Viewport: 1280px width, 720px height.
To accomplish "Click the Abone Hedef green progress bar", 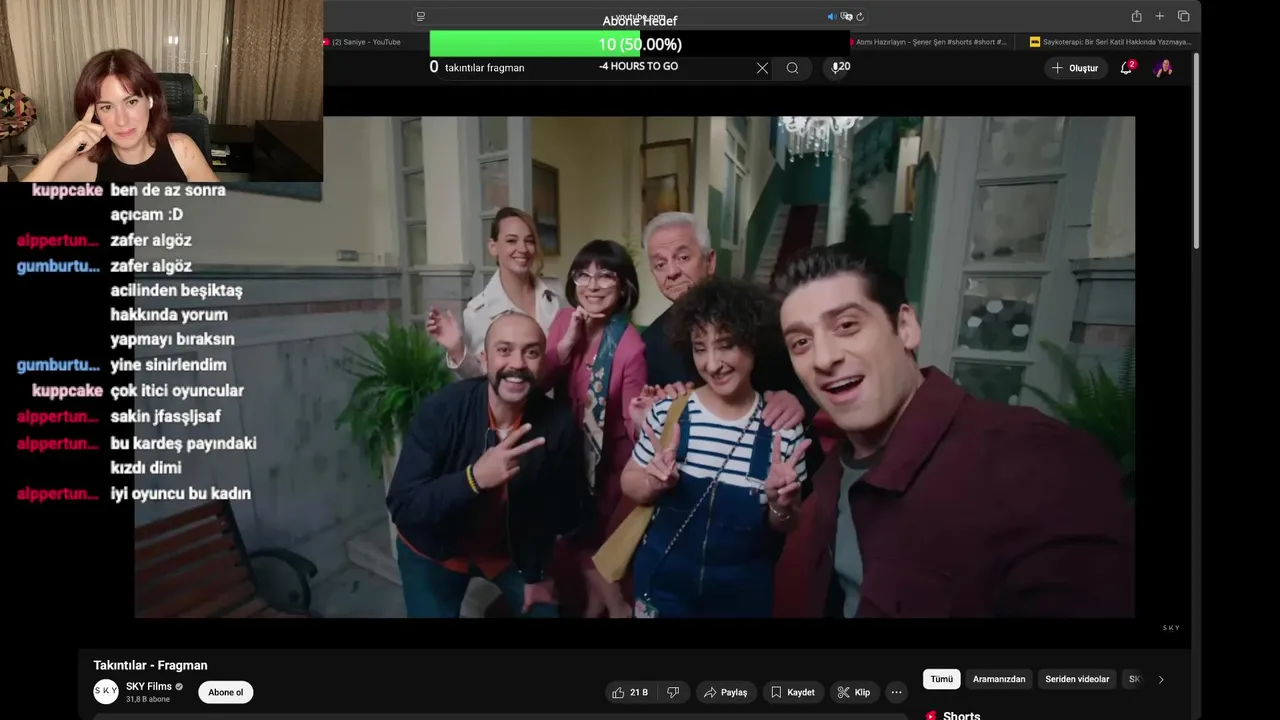I will pos(534,44).
